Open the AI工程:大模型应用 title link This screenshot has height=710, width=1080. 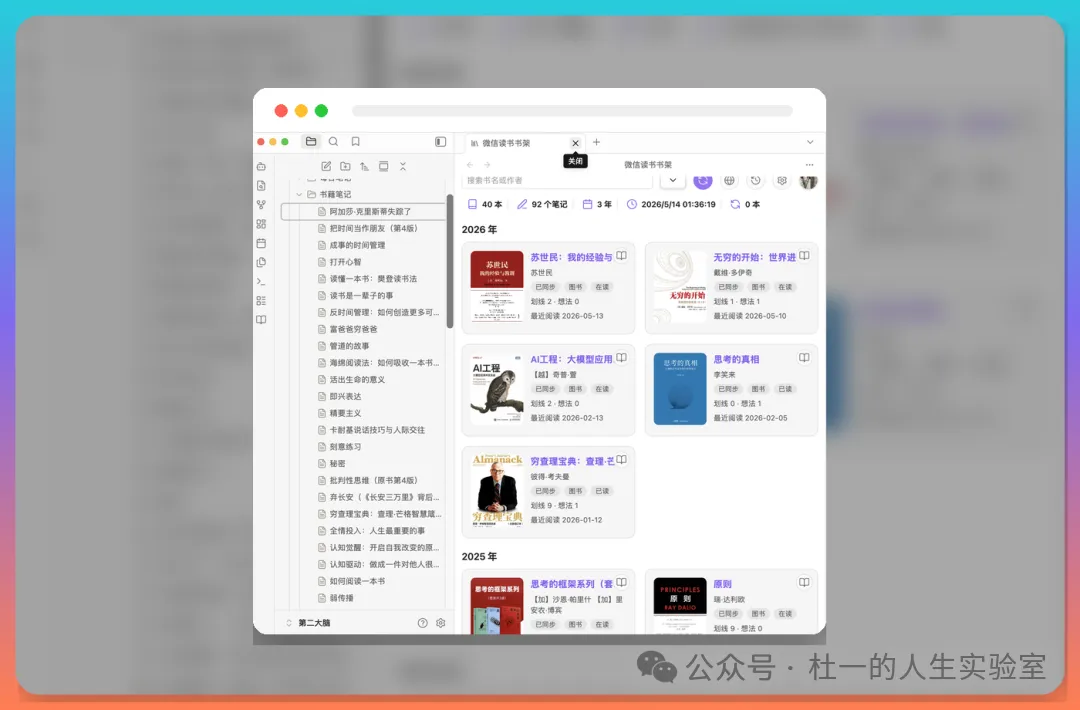(571, 359)
